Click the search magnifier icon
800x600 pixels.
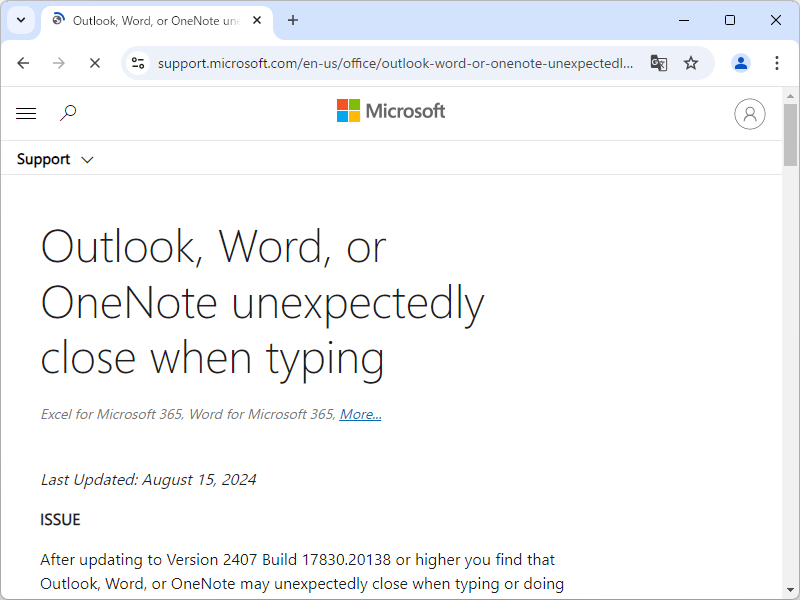[x=68, y=113]
